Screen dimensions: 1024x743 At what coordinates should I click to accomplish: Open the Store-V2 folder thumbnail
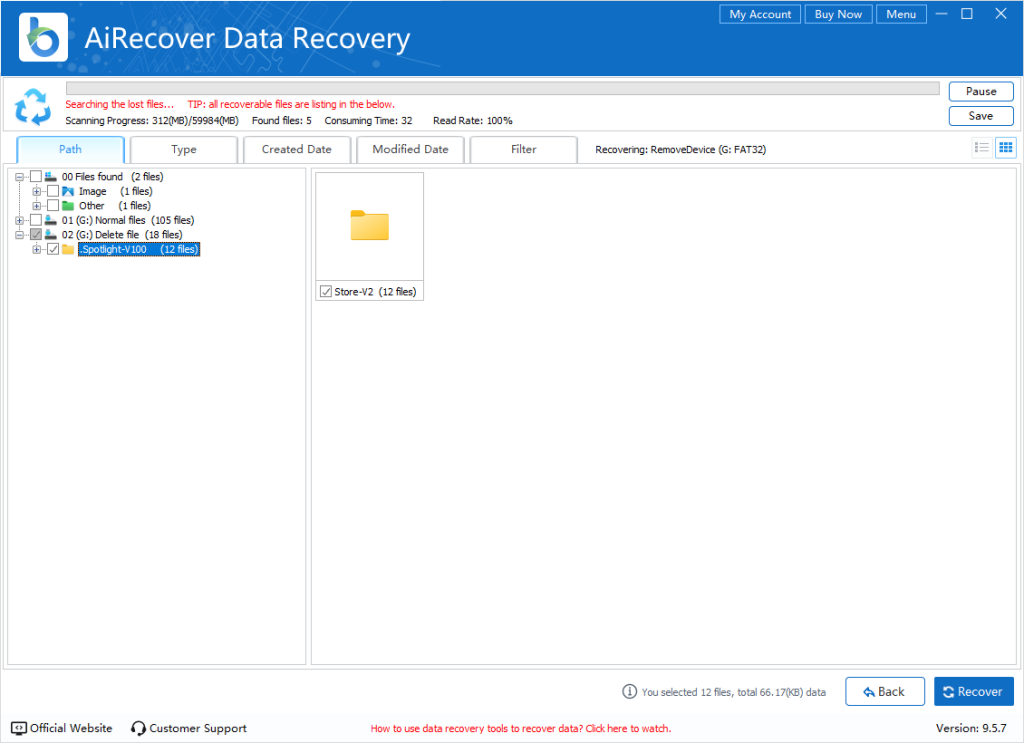[x=369, y=226]
